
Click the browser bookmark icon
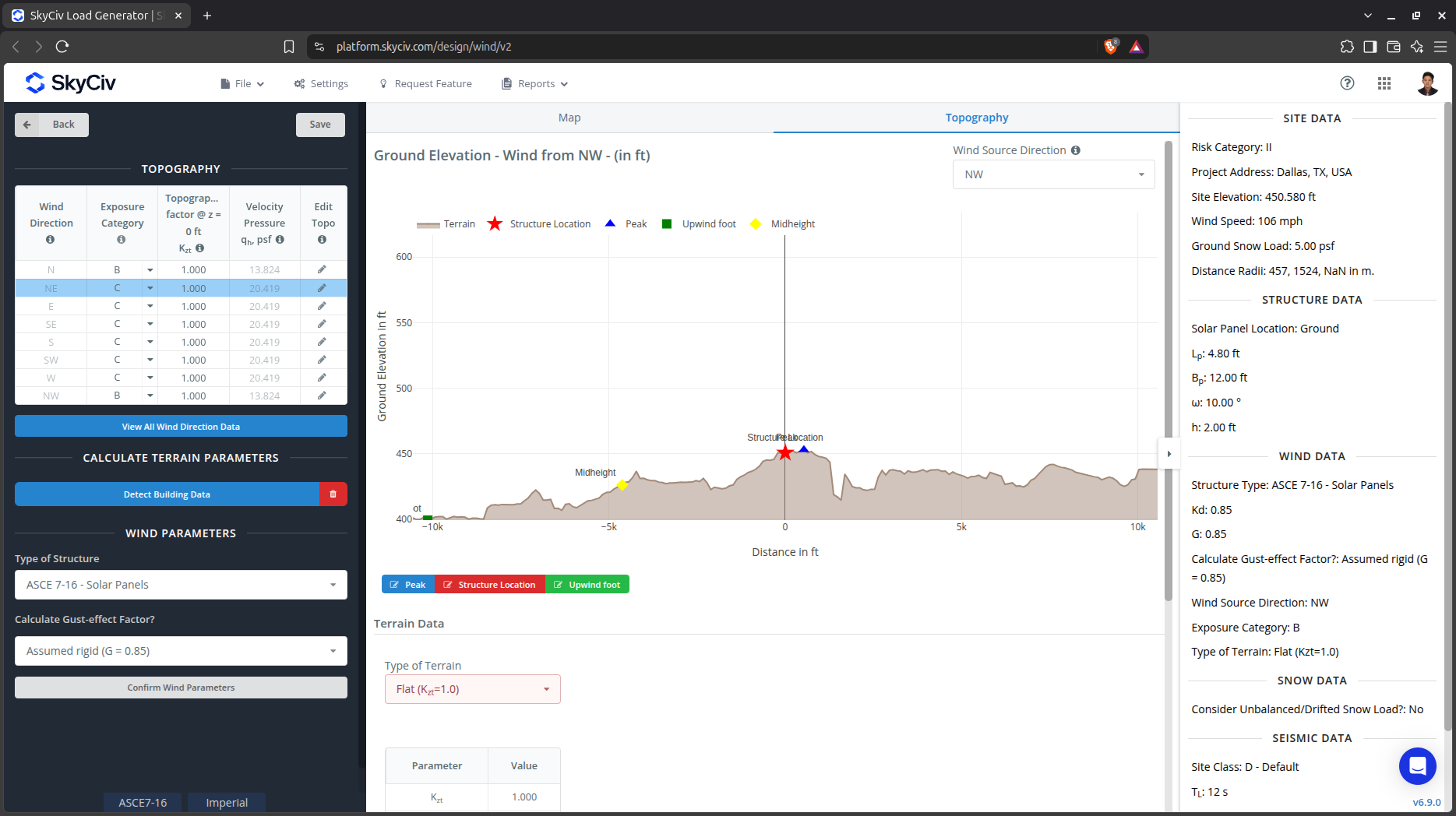click(x=289, y=47)
